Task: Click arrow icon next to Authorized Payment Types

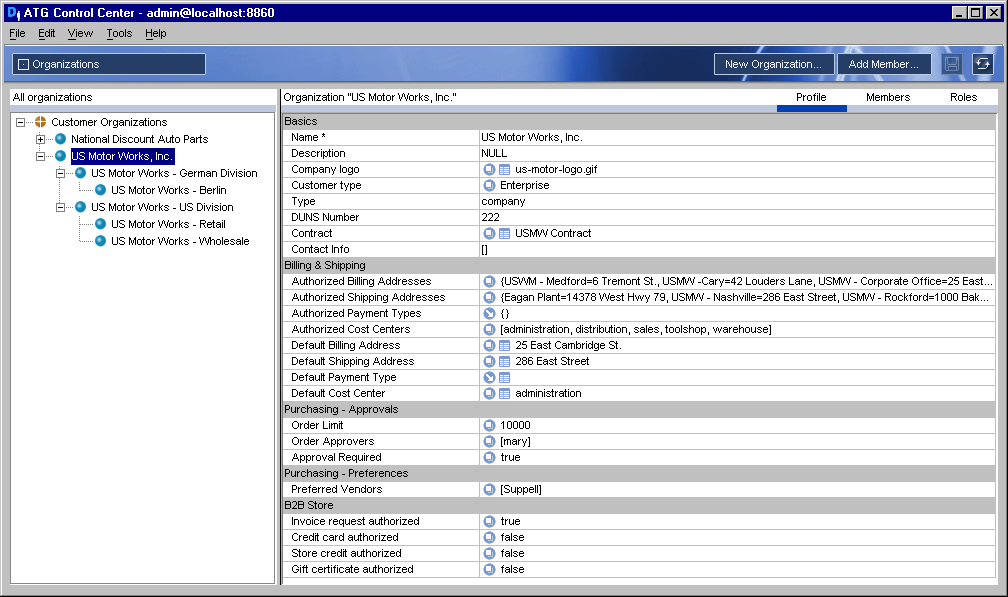Action: pos(489,314)
